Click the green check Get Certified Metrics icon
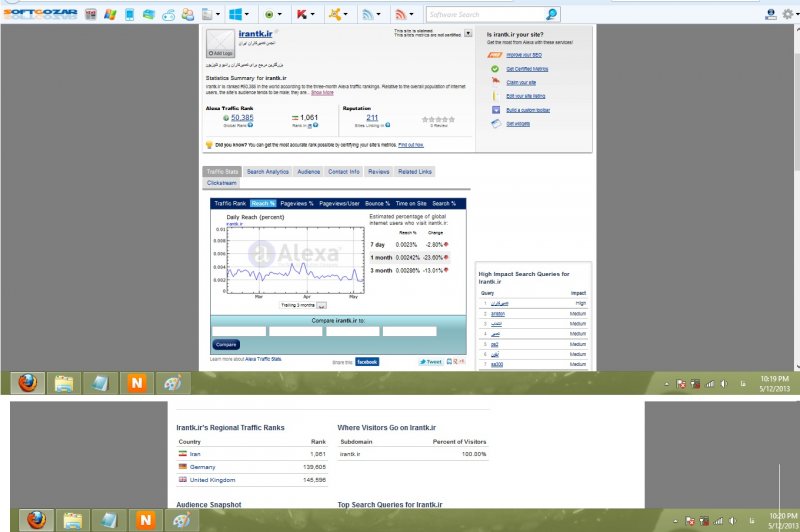This screenshot has width=800, height=532. click(495, 69)
